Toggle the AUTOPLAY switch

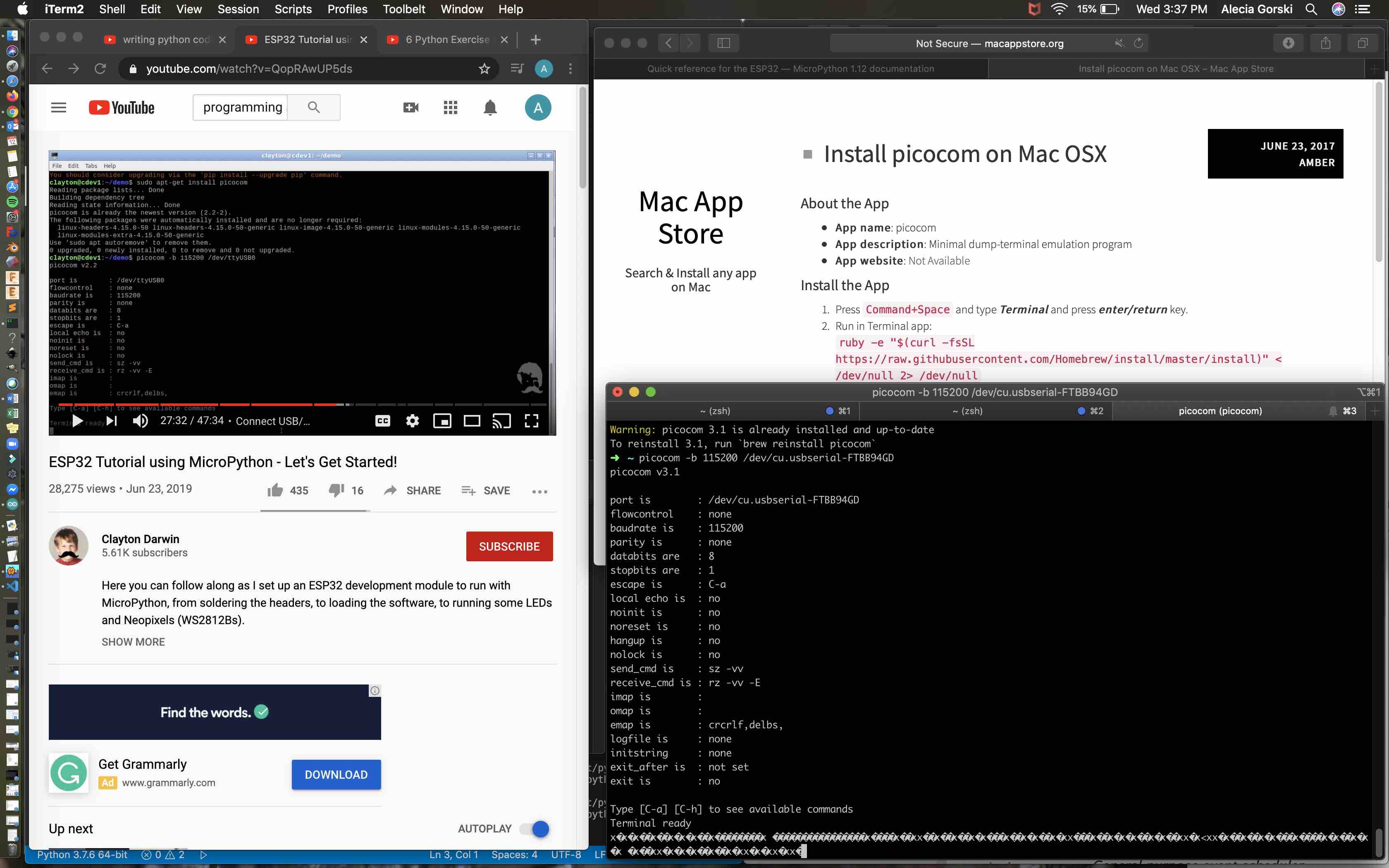(x=535, y=828)
